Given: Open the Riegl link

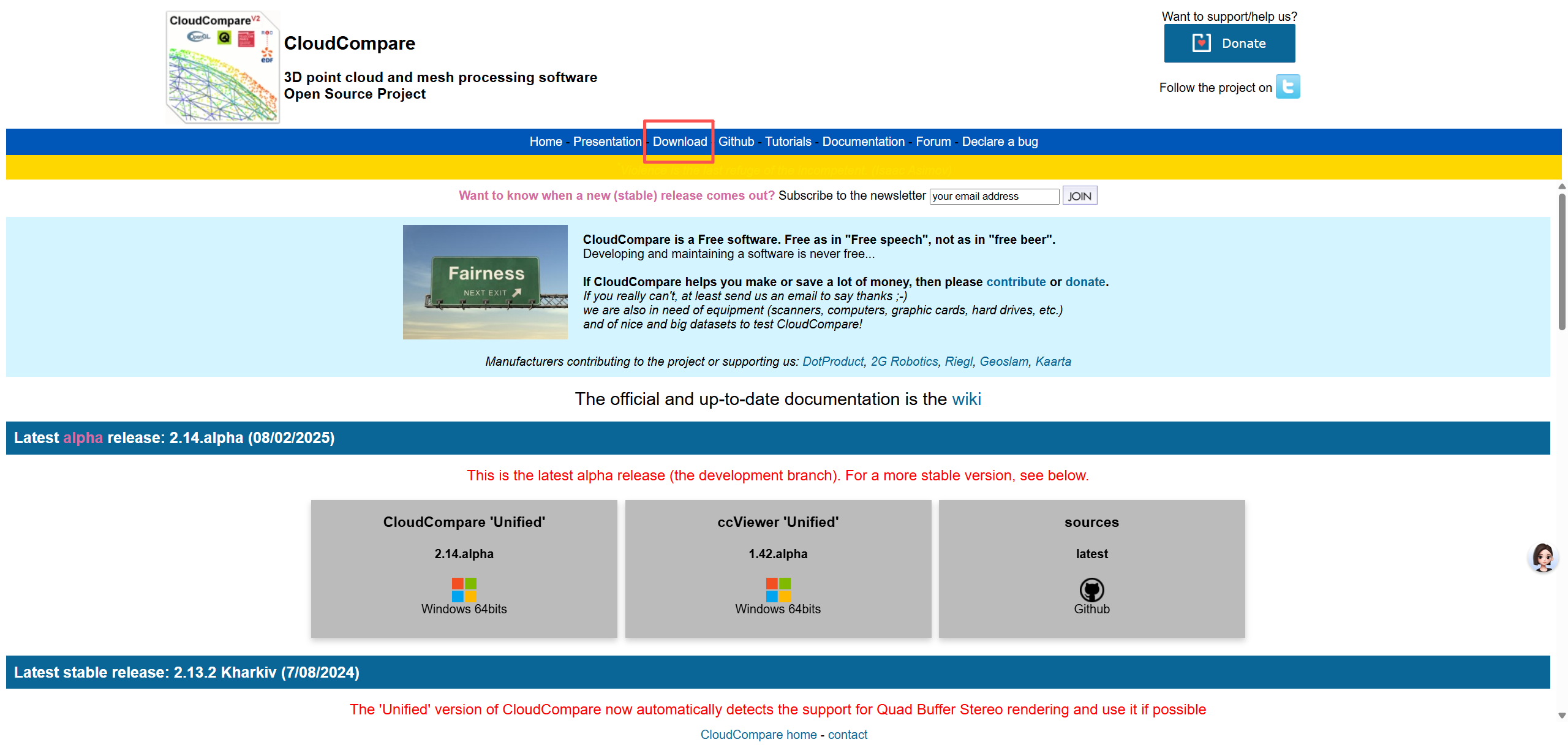Looking at the screenshot, I should (x=958, y=361).
